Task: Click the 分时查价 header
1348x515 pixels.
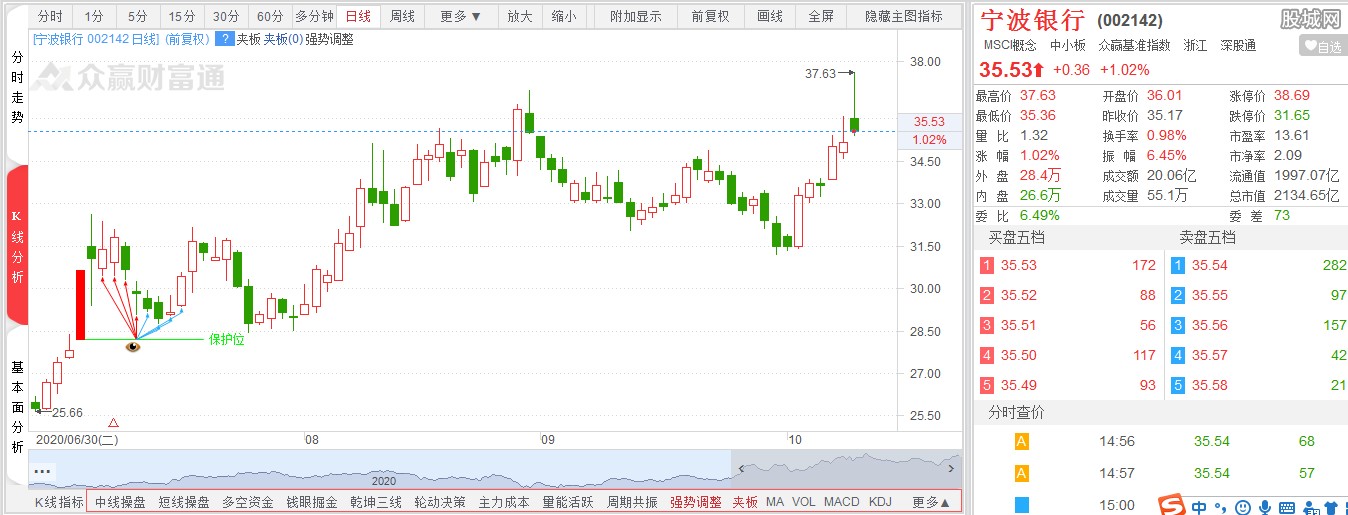Action: point(1016,413)
